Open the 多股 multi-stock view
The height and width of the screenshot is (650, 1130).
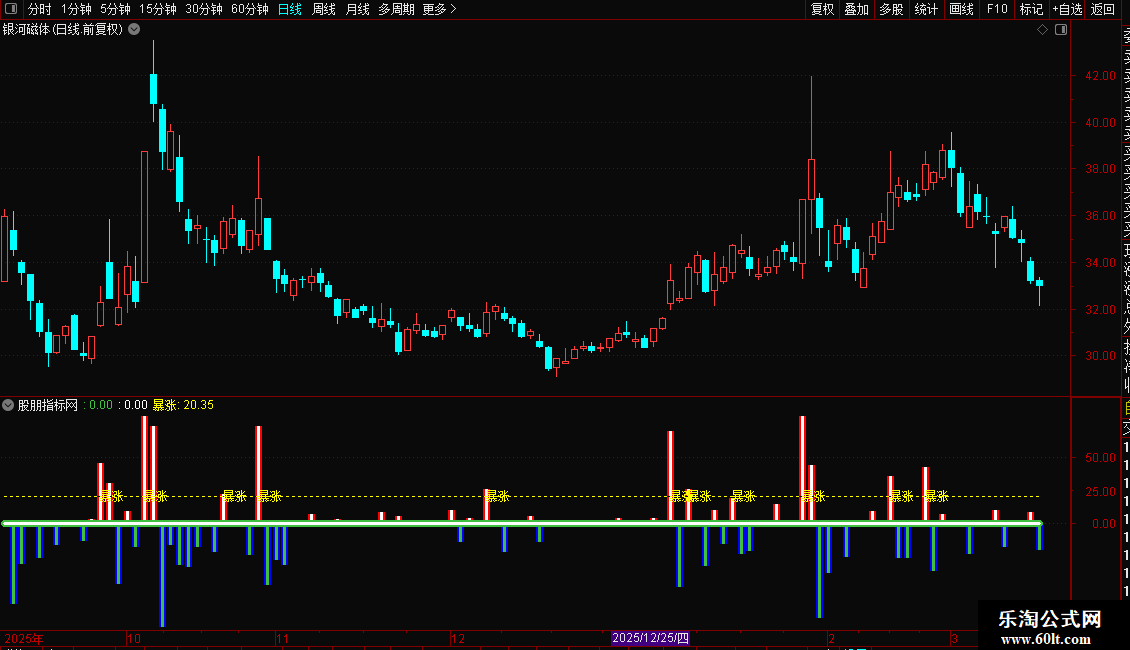click(x=891, y=9)
